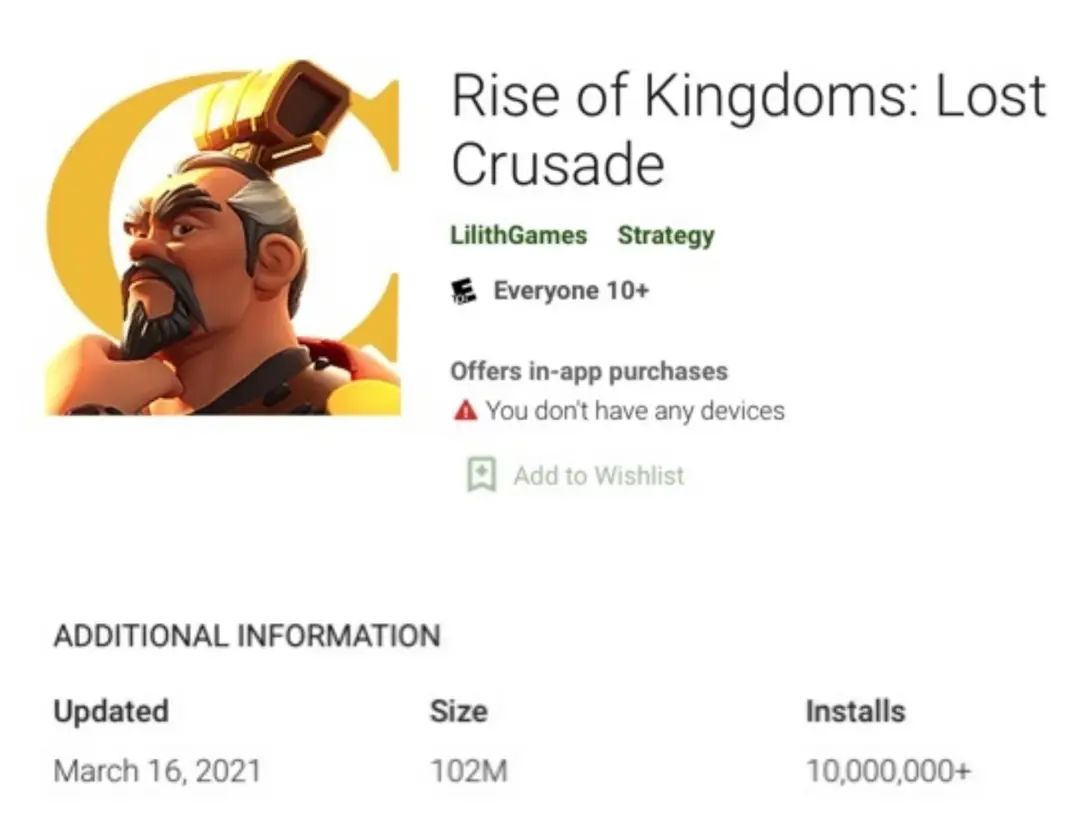This screenshot has height=817, width=1080.
Task: Click the Everyone 10+ rating label
Action: (571, 291)
